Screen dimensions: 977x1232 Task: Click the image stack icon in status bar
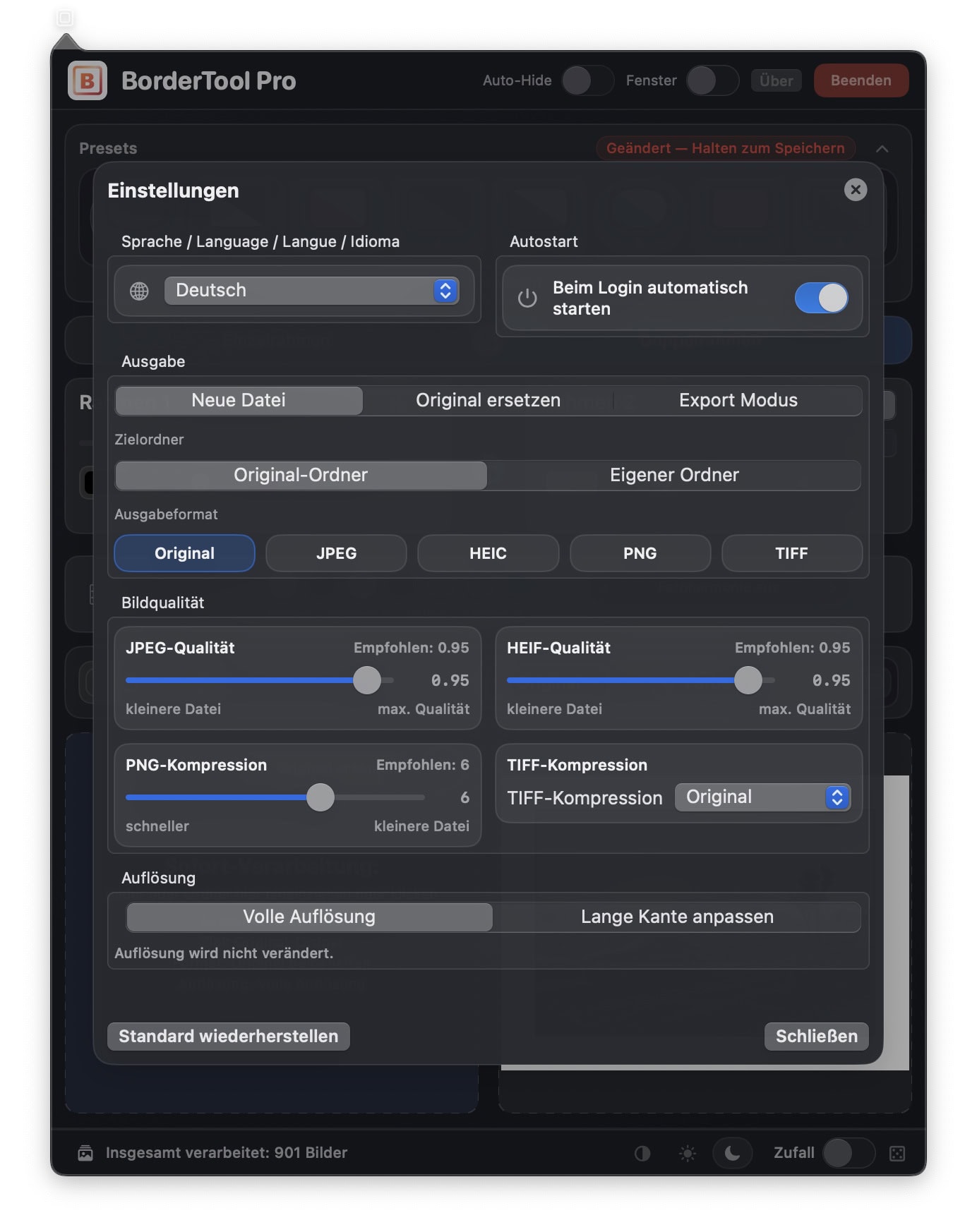coord(85,1153)
